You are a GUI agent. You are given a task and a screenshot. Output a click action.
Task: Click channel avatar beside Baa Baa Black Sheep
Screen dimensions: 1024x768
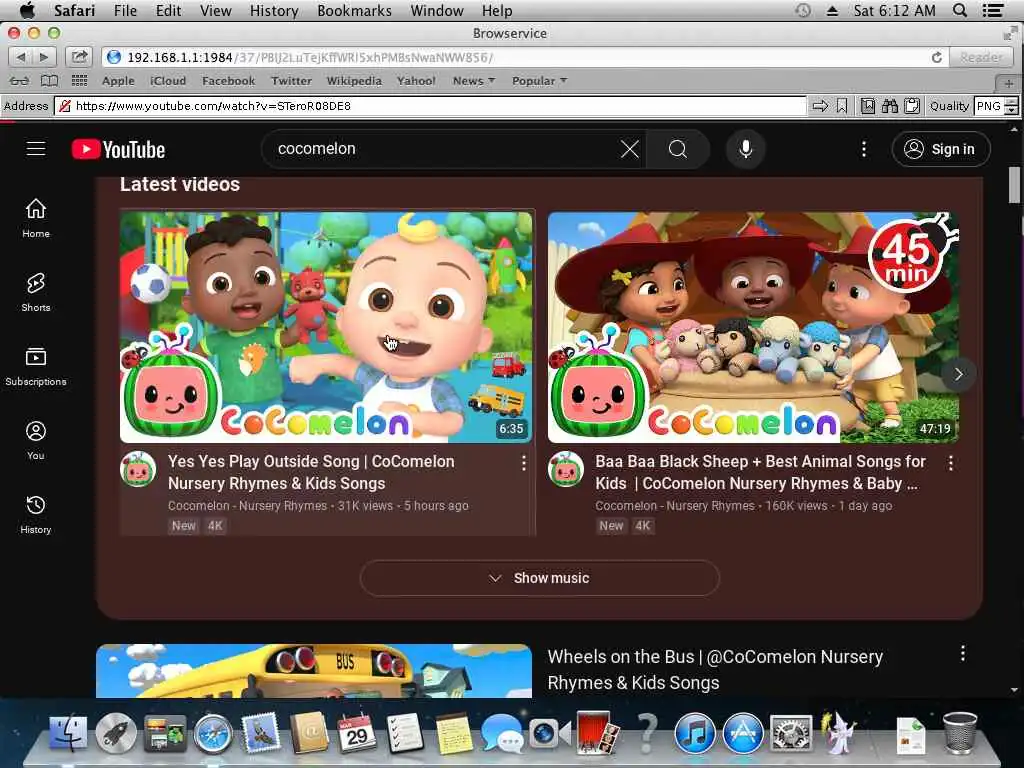pyautogui.click(x=566, y=469)
